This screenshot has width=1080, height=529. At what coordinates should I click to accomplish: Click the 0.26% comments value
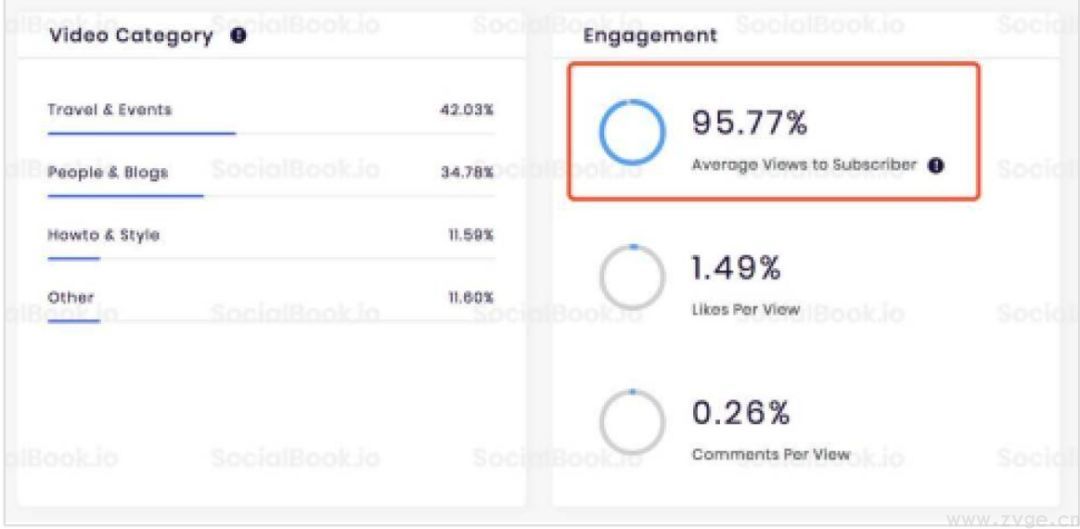(x=740, y=414)
